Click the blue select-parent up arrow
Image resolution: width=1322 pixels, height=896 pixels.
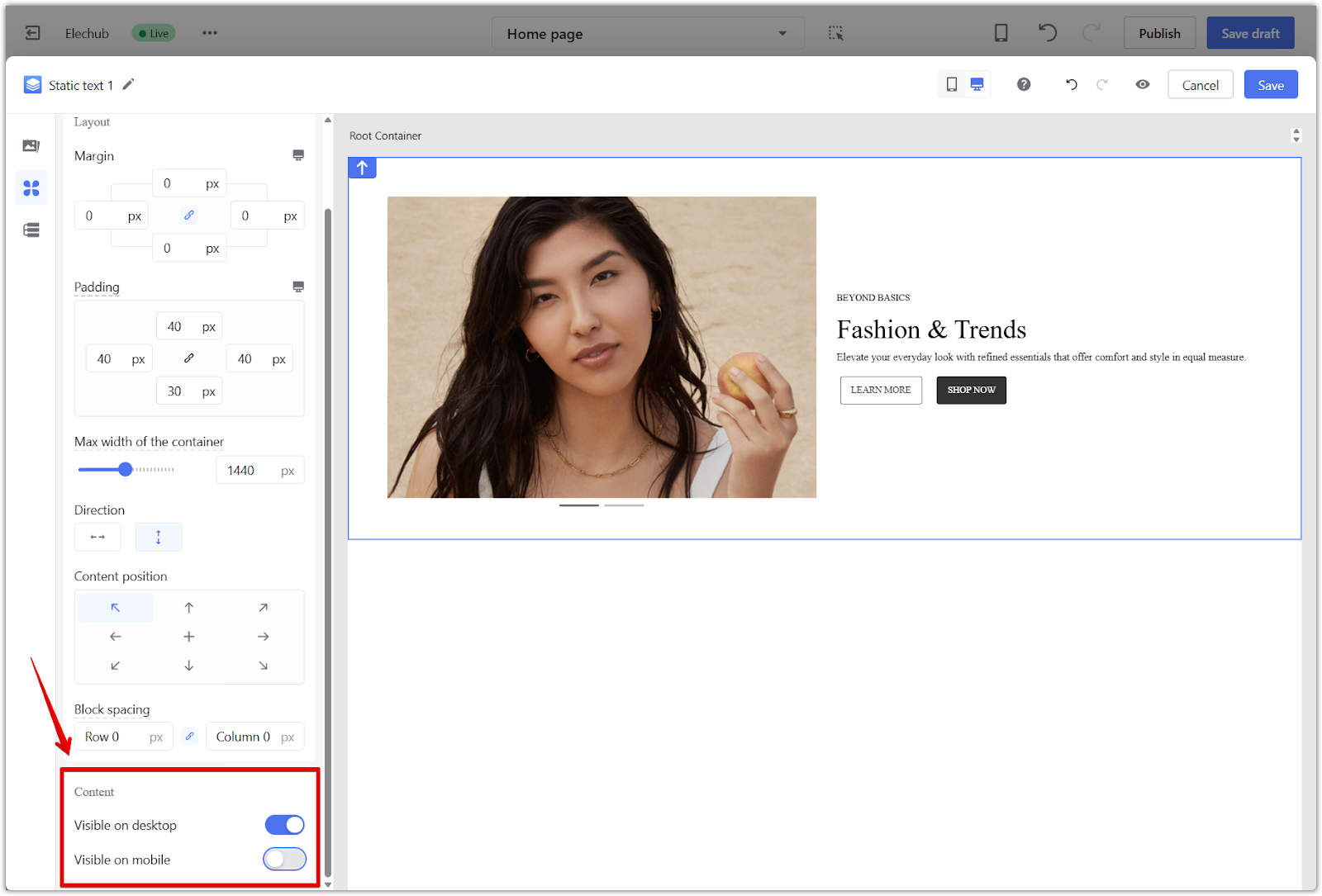click(x=362, y=168)
